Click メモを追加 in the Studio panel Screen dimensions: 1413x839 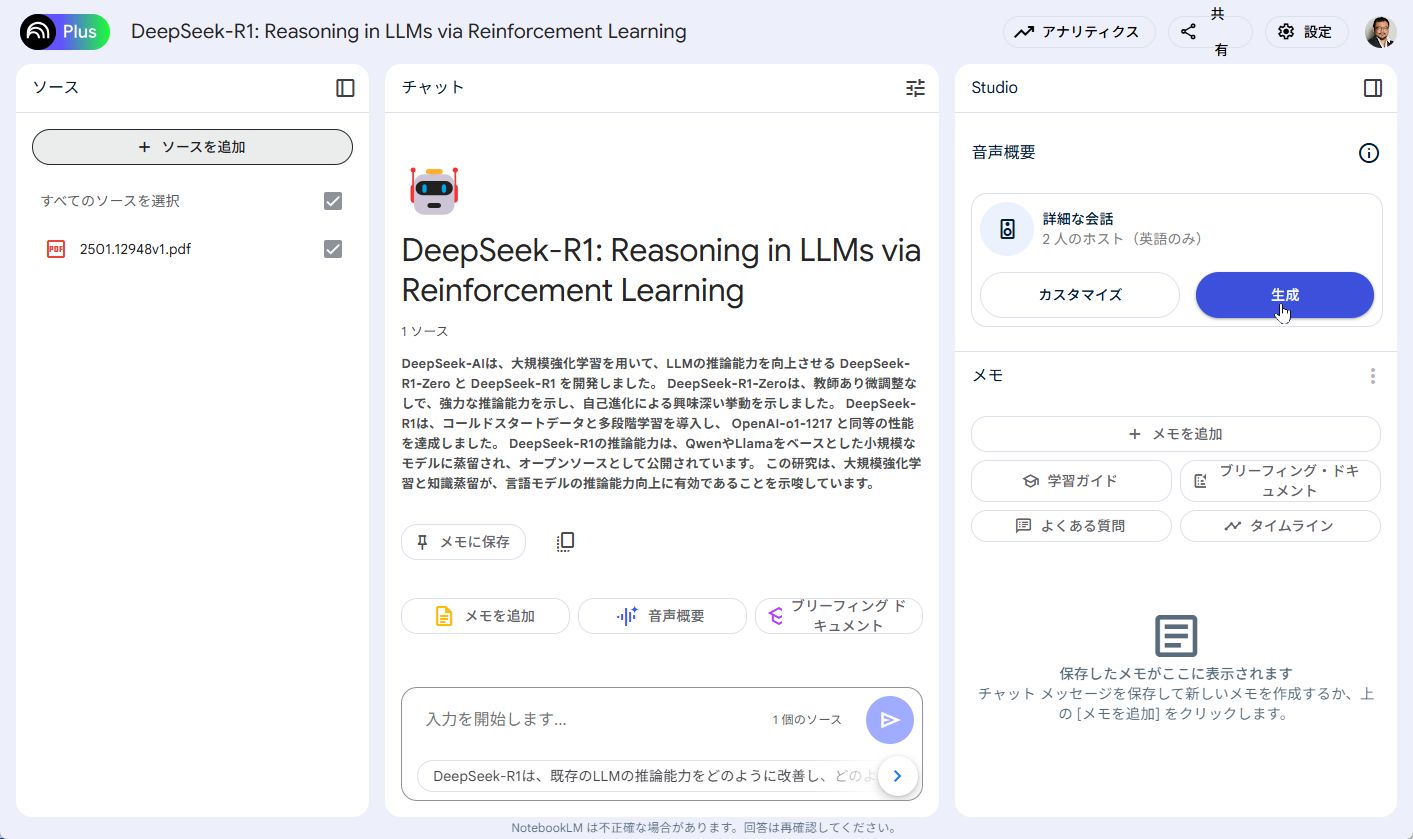click(x=1176, y=434)
